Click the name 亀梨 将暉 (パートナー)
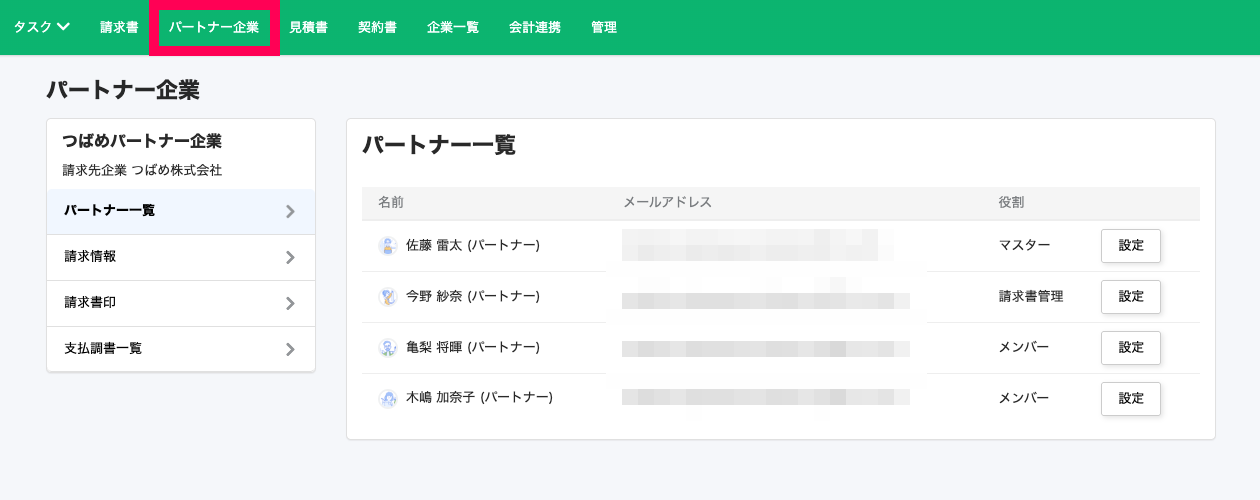This screenshot has height=500, width=1260. point(473,347)
